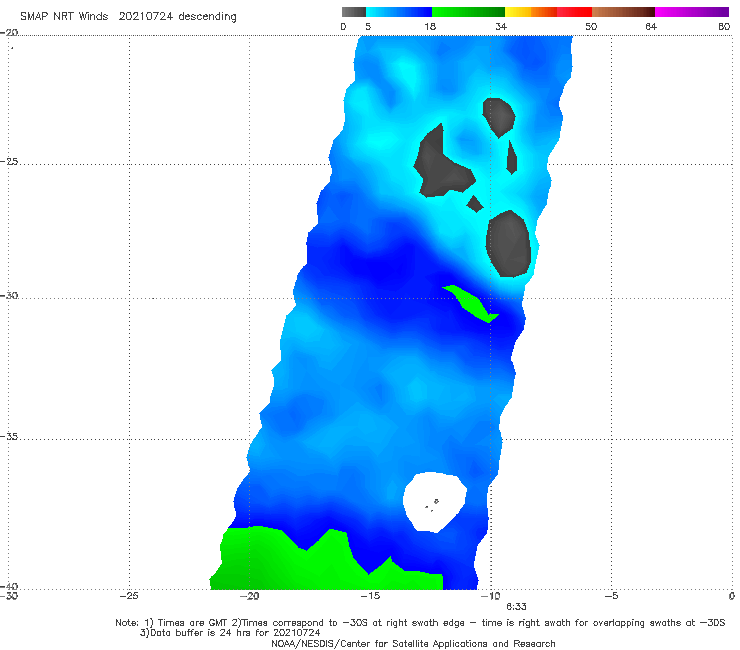740x650 pixels.
Task: Click the -25 latitude axis label
Action: click(x=9, y=161)
